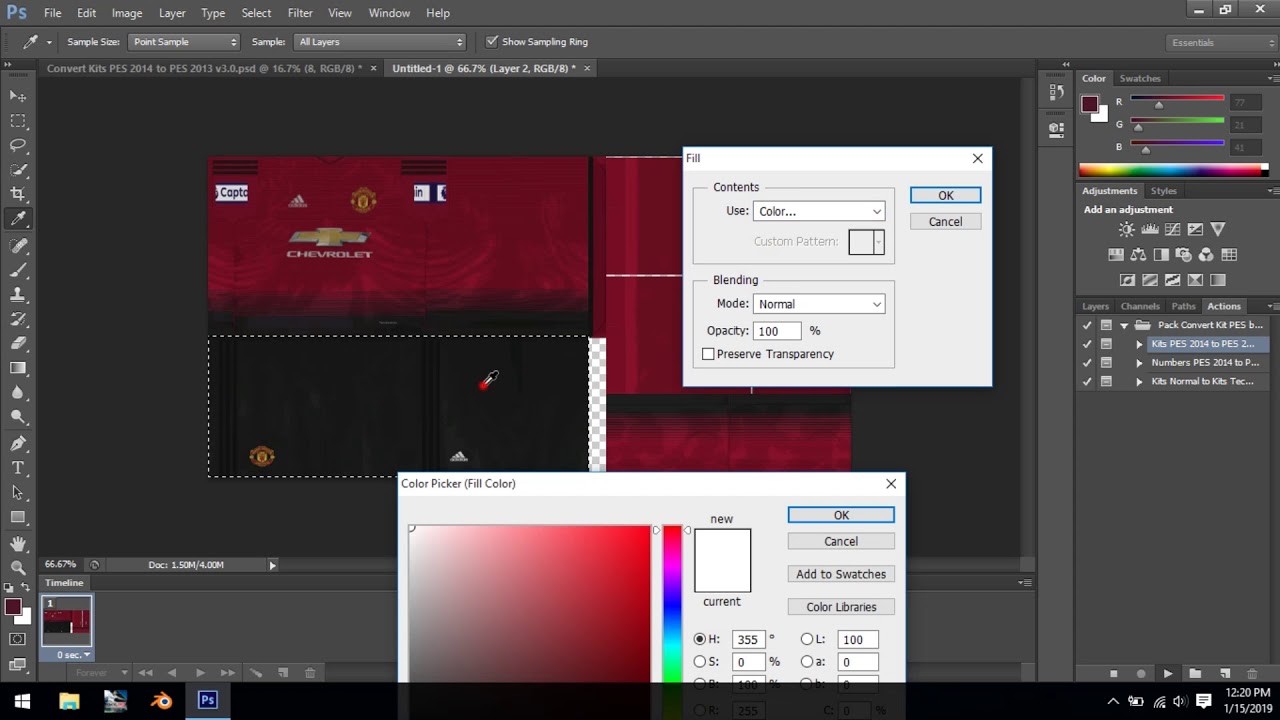Toggle checkmark for Numbers PES 2014 action
Screen dimensions: 1280x720
tap(1087, 363)
